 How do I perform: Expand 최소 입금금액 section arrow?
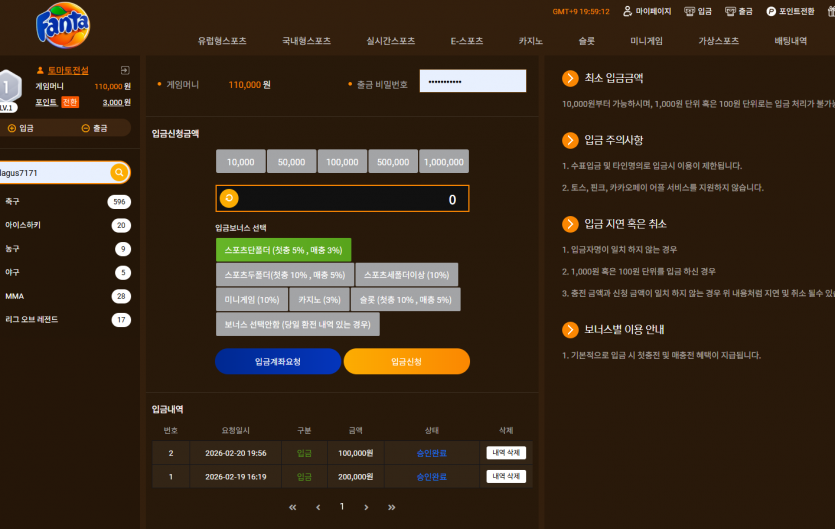click(x=570, y=78)
